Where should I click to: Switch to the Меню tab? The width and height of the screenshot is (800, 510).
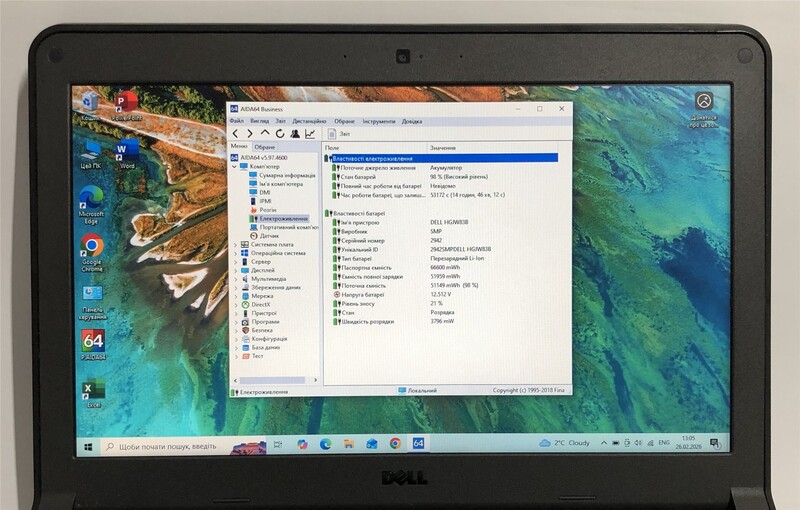coord(239,146)
